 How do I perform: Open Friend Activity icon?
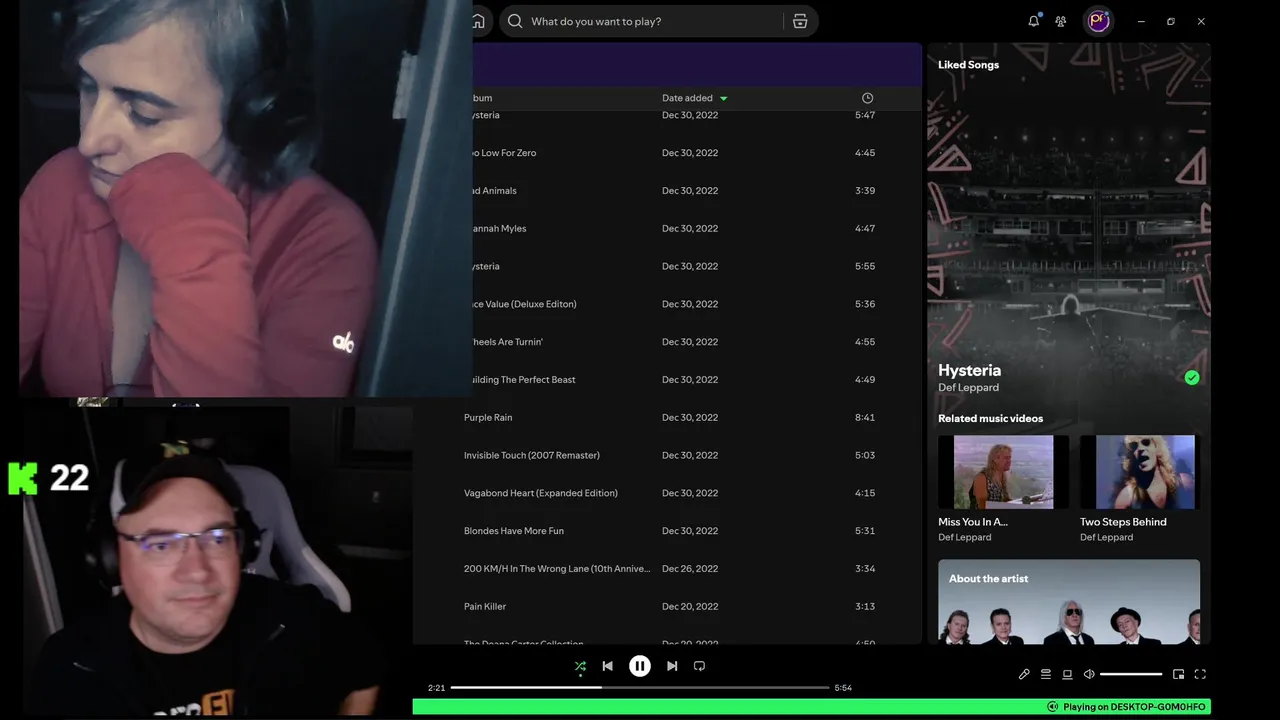1061,21
